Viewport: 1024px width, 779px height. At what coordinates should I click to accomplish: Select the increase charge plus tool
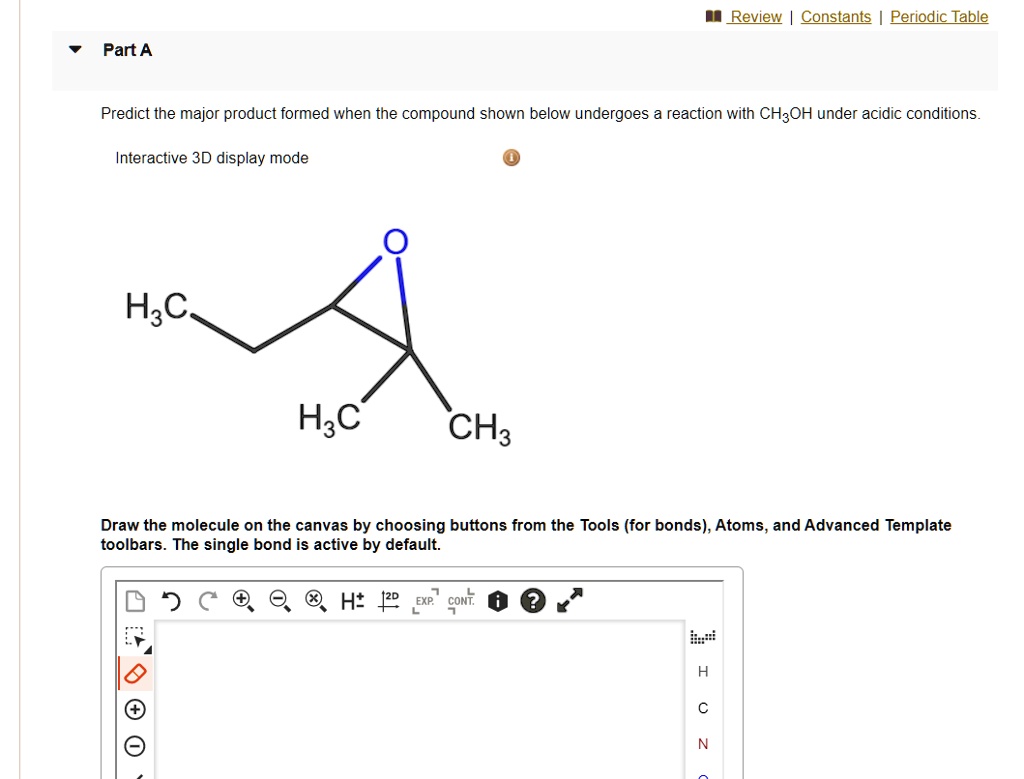tap(133, 709)
